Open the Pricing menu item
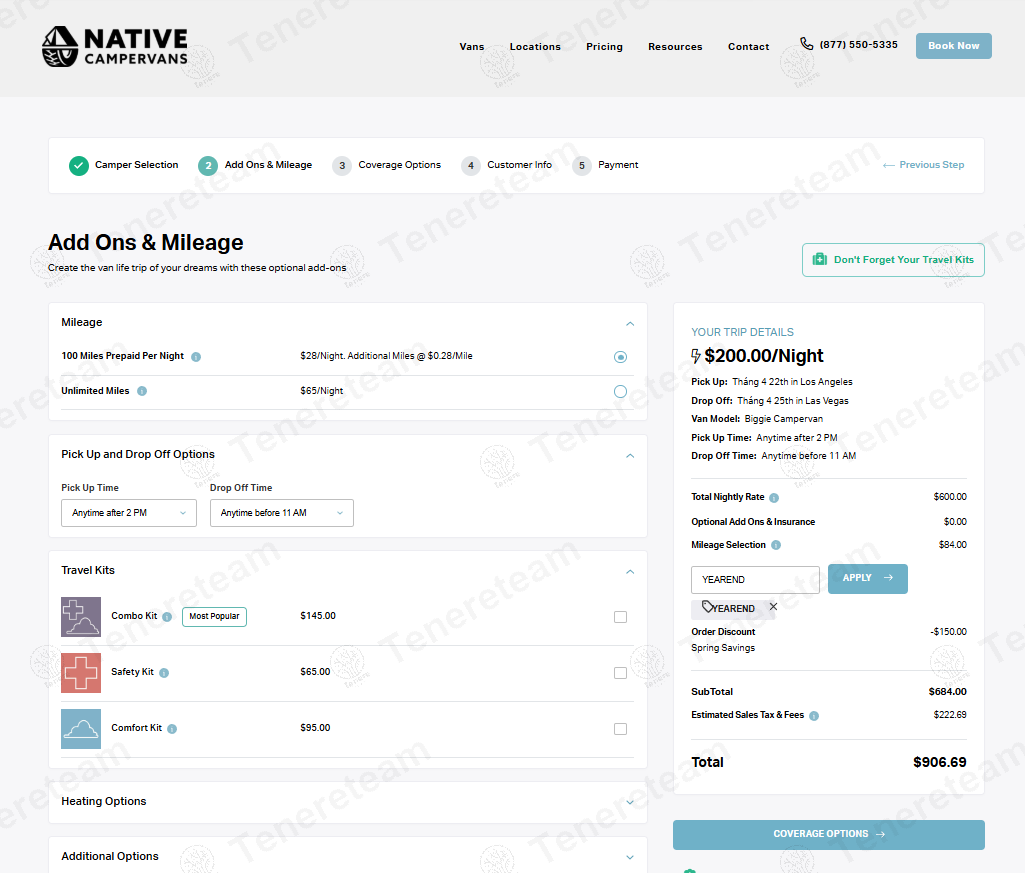The image size is (1025, 873). [604, 47]
